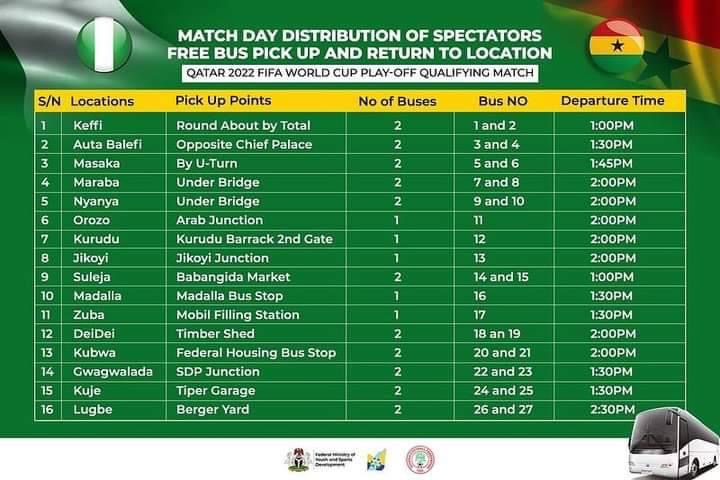Click the 2:30PM departure time for Lugbe
Image resolution: width=720 pixels, height=480 pixels.
point(612,410)
